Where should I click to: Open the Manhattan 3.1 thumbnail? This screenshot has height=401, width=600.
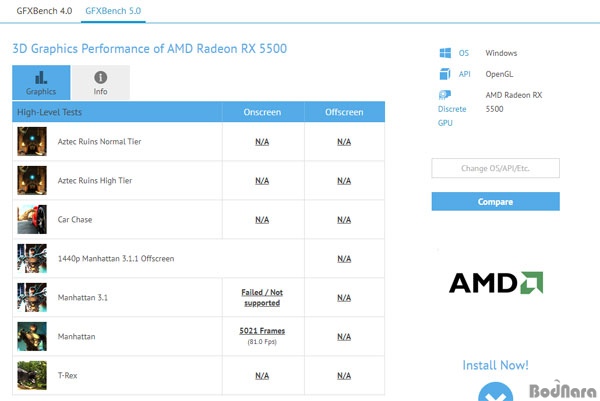[x=32, y=298]
